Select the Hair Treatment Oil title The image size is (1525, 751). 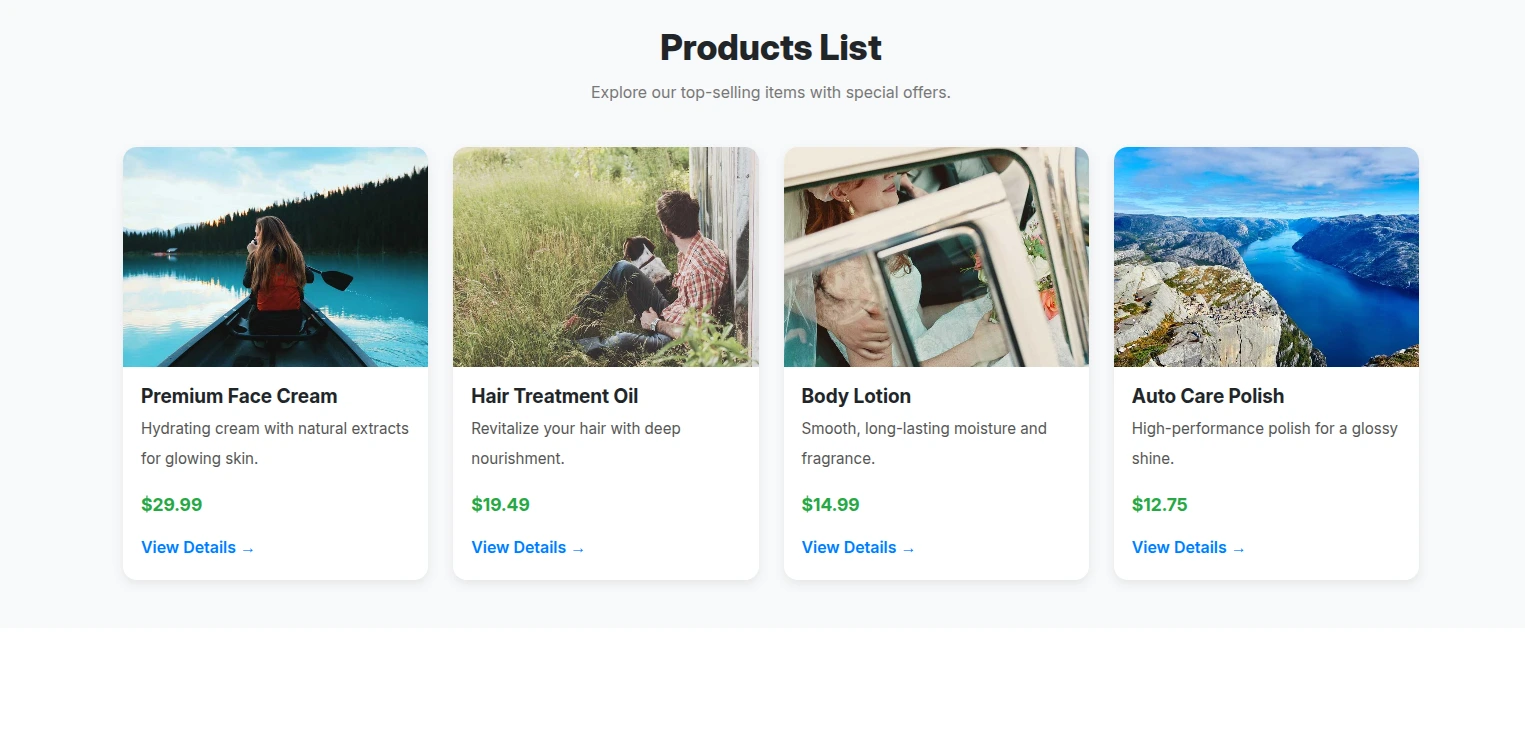coord(554,396)
